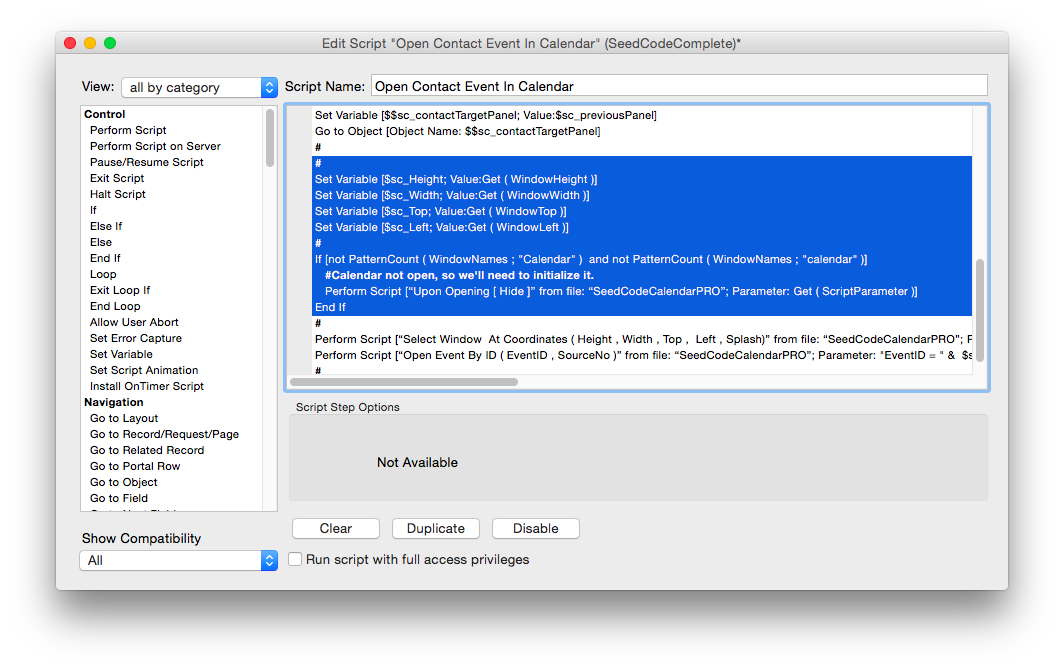Click the Script Name input field
This screenshot has width=1064, height=670.
[679, 86]
